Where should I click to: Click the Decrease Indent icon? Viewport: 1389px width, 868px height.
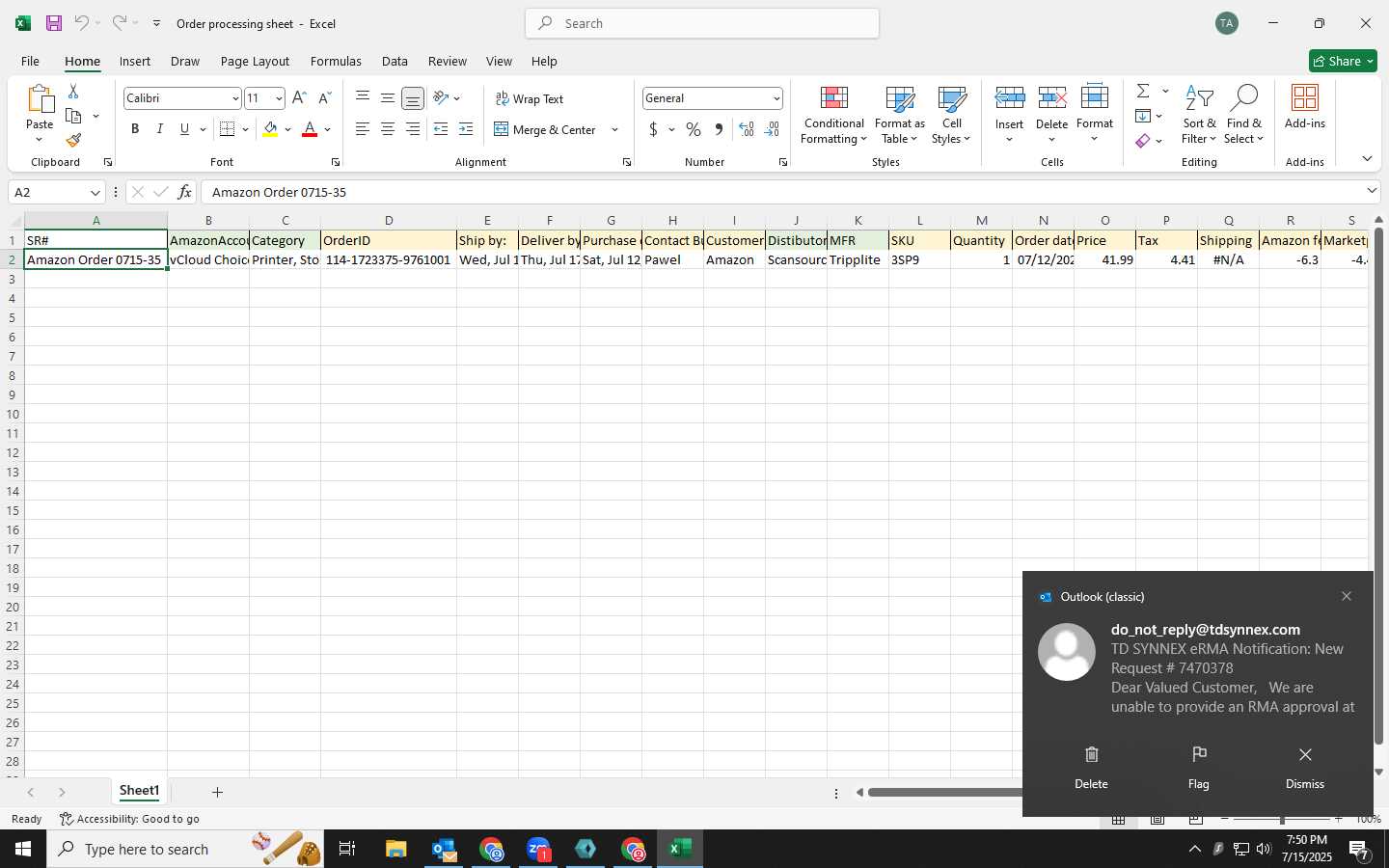pyautogui.click(x=441, y=129)
